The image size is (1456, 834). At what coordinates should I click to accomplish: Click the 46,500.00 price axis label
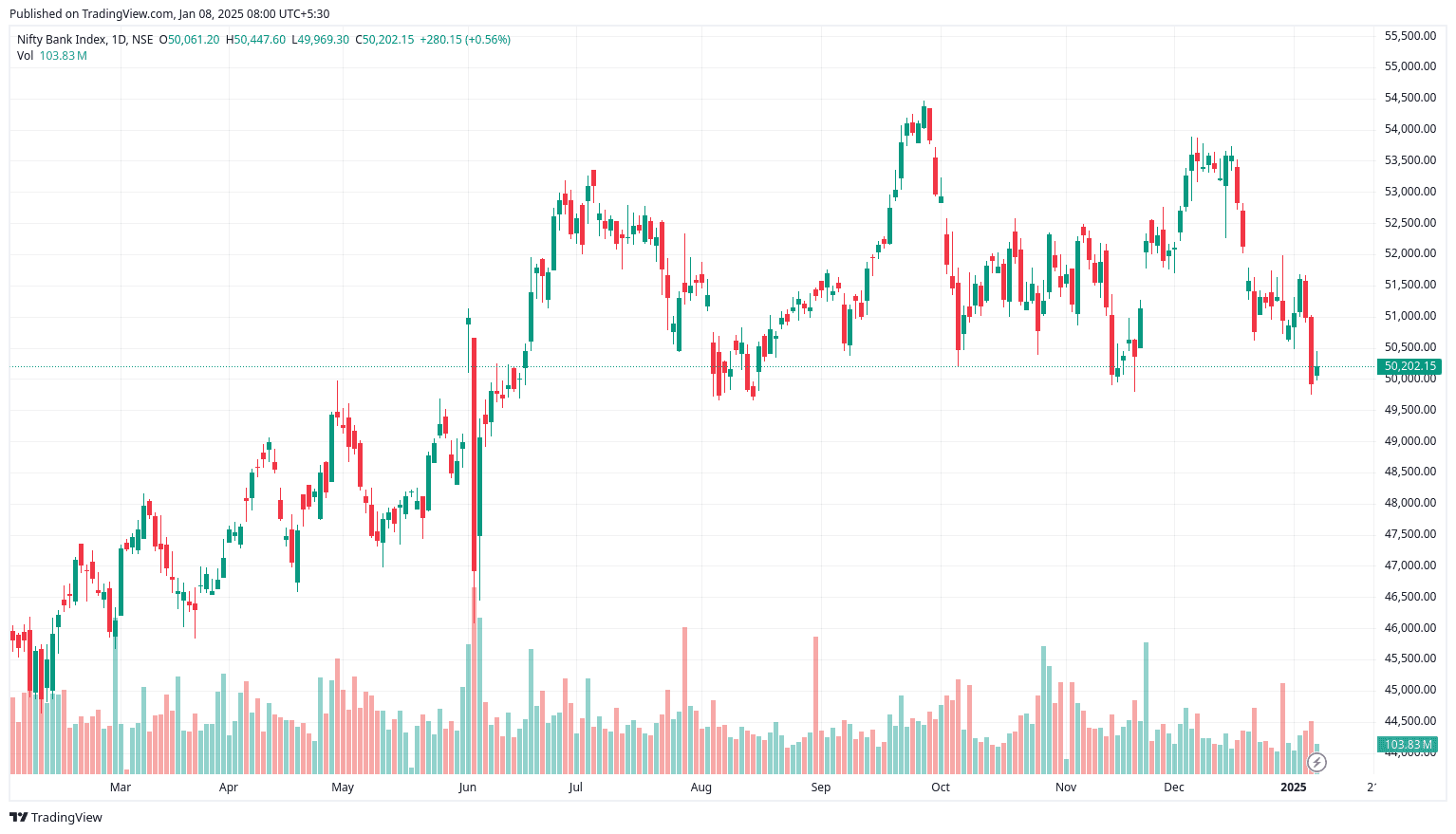(1410, 597)
